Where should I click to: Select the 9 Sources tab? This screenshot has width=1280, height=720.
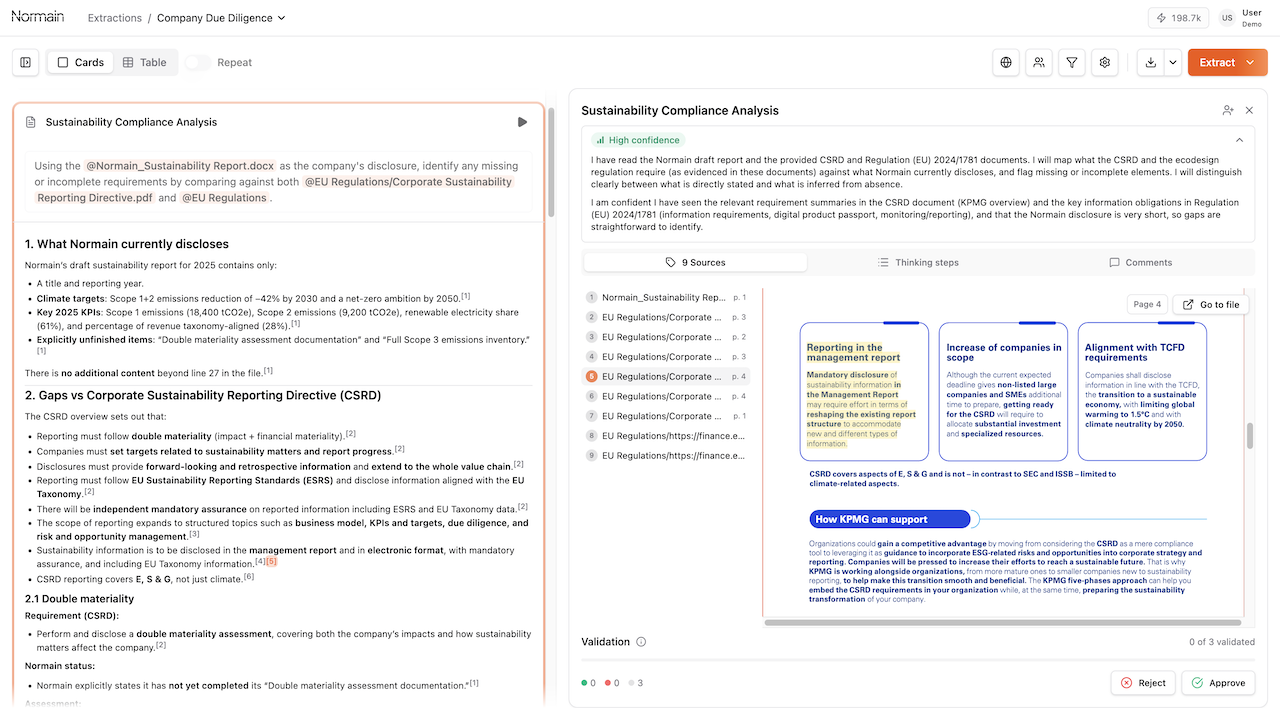695,262
